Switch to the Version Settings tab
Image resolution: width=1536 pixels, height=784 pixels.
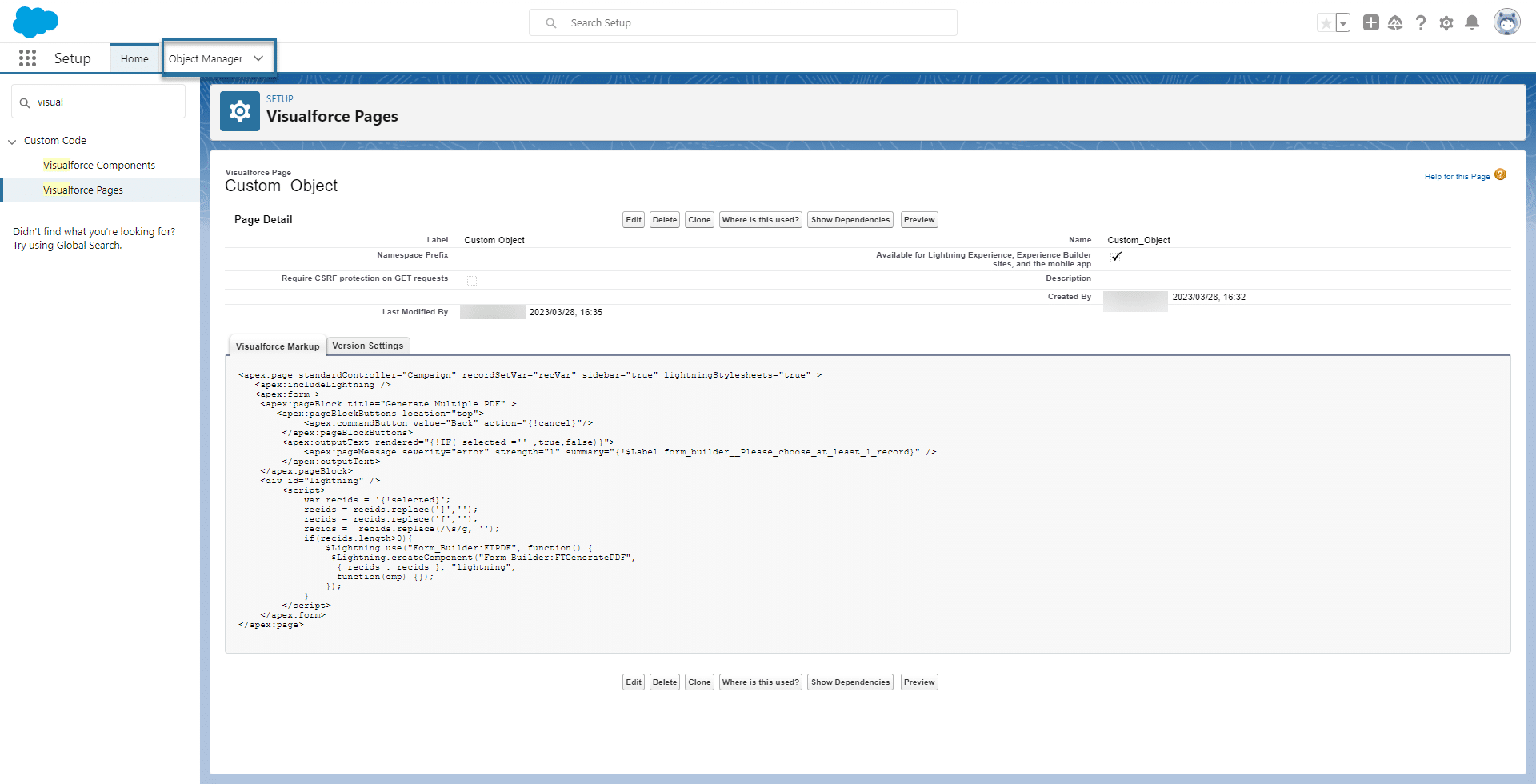click(367, 345)
